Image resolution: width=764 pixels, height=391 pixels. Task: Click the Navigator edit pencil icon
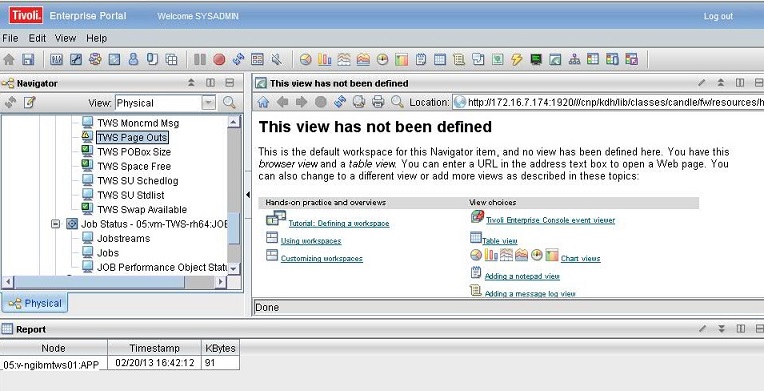pyautogui.click(x=30, y=102)
